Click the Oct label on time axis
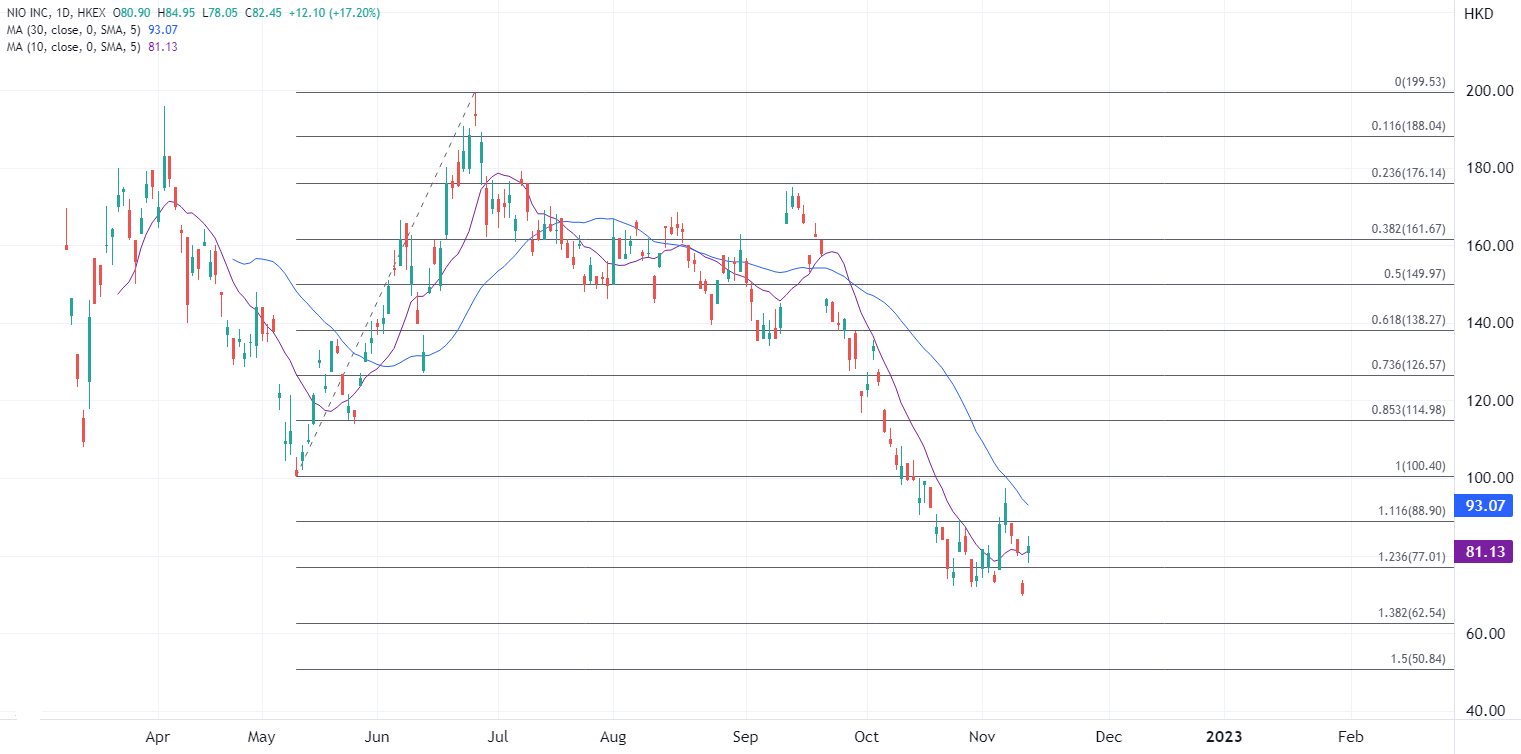This screenshot has width=1521, height=754. coord(867,737)
